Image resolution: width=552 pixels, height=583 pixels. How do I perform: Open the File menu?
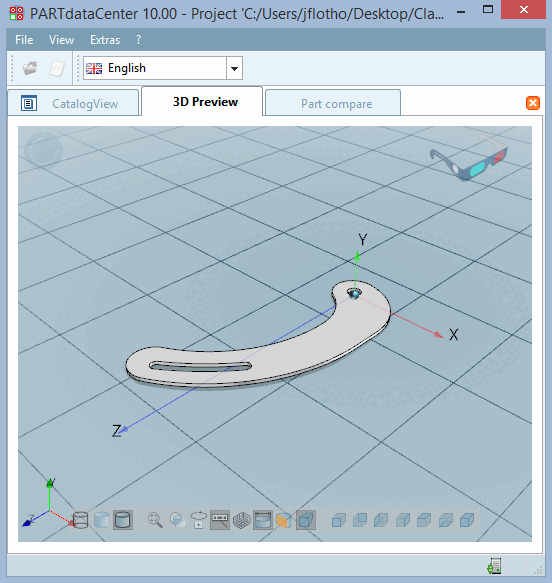(24, 40)
